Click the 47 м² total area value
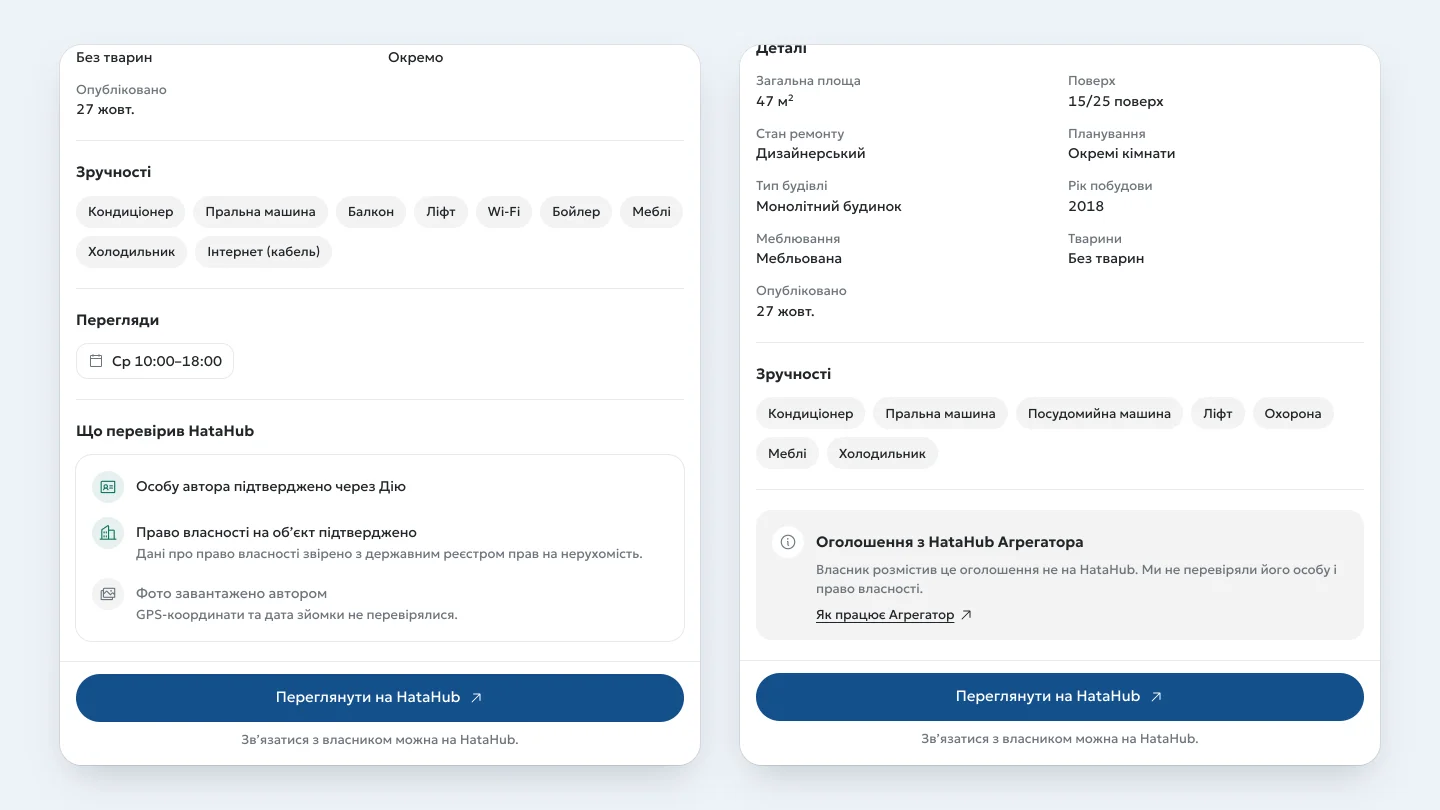The height and width of the screenshot is (810, 1440). (x=775, y=101)
